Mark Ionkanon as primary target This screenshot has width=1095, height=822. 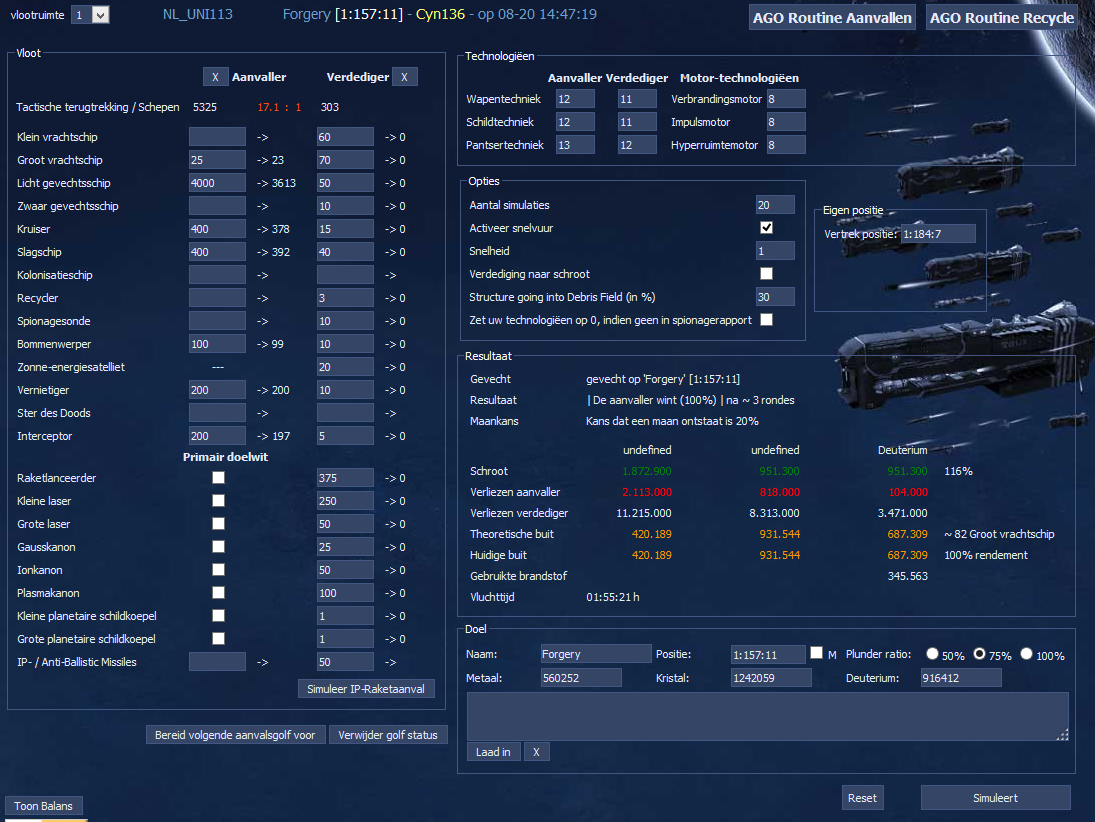pos(219,570)
